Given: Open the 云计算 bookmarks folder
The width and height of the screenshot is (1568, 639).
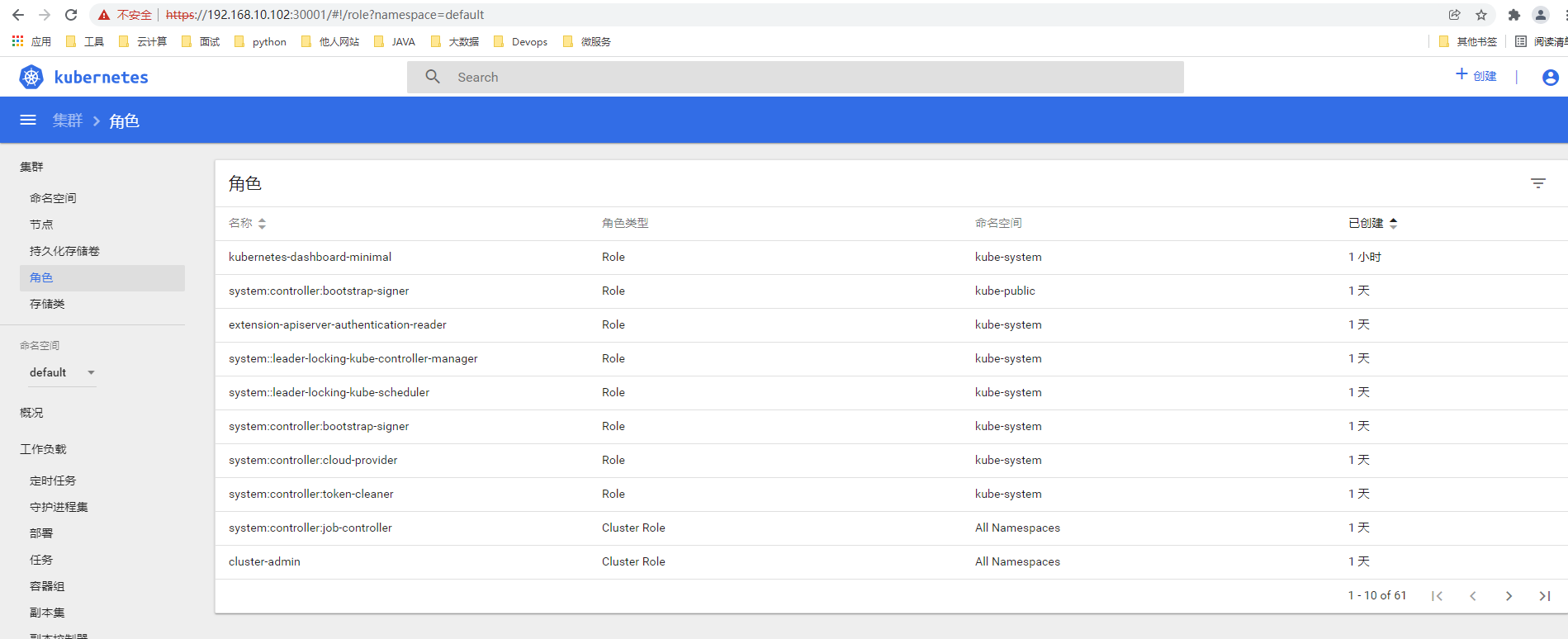Looking at the screenshot, I should pos(143,41).
